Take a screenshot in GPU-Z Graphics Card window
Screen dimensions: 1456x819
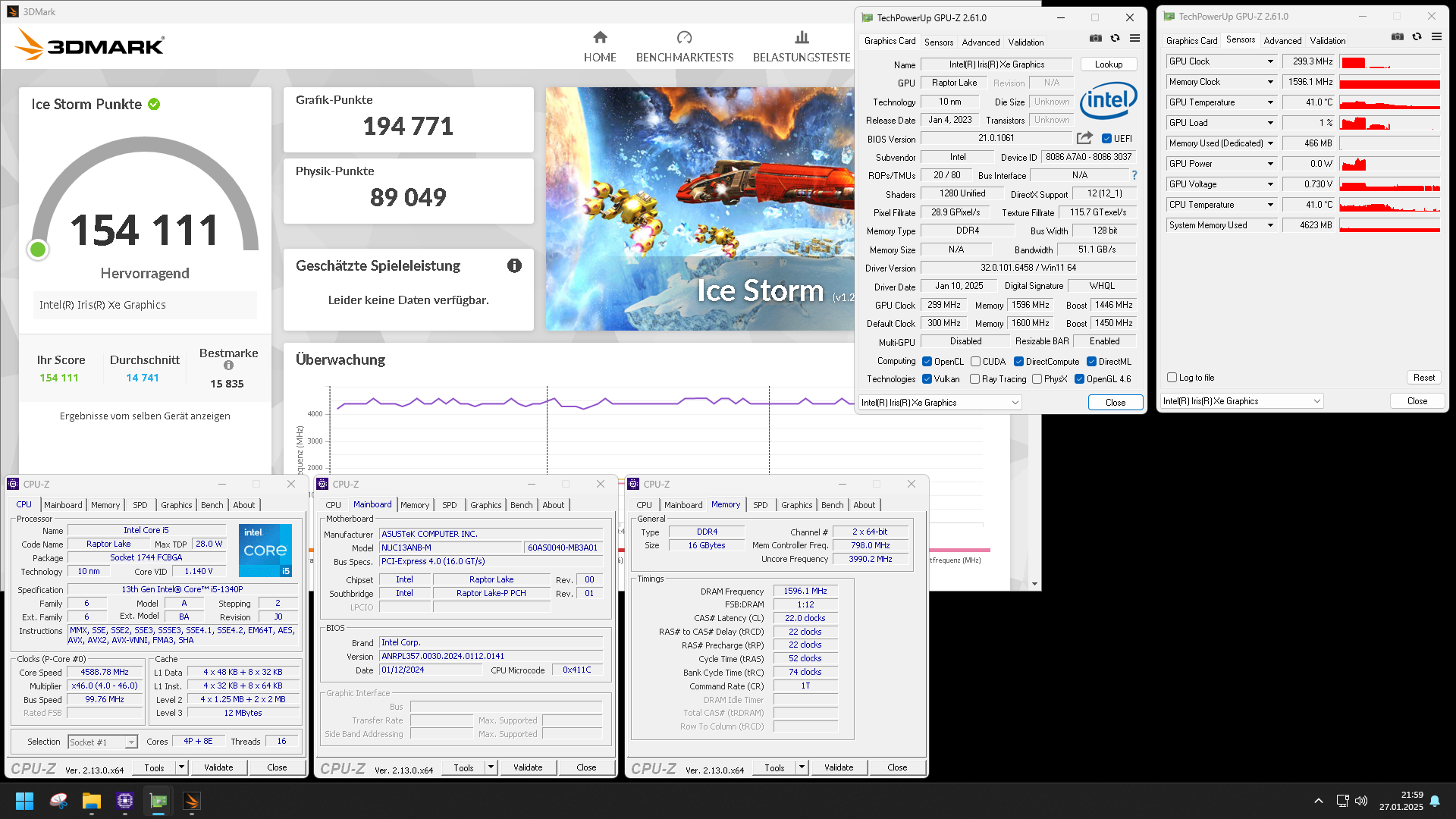point(1095,38)
